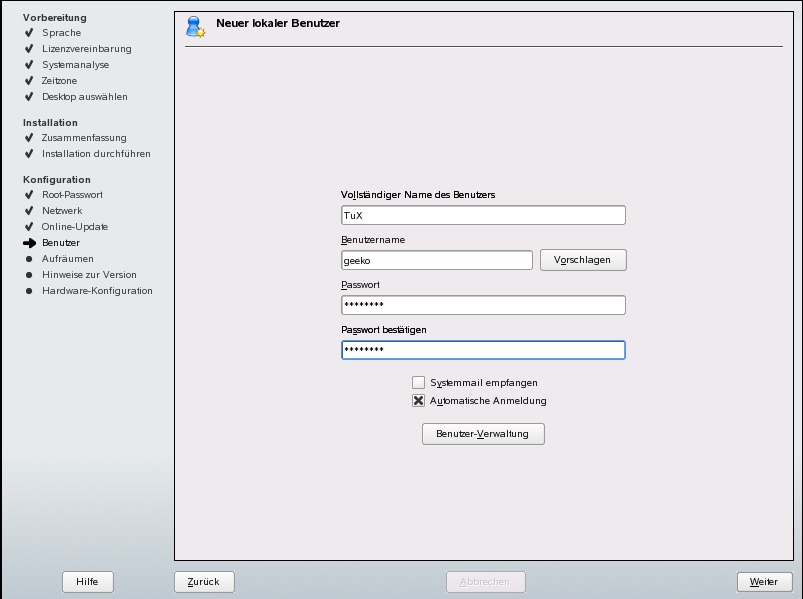Screen dimensions: 803x599
Task: Click the bullet icon beside Aufräumen
Action: (x=29, y=259)
